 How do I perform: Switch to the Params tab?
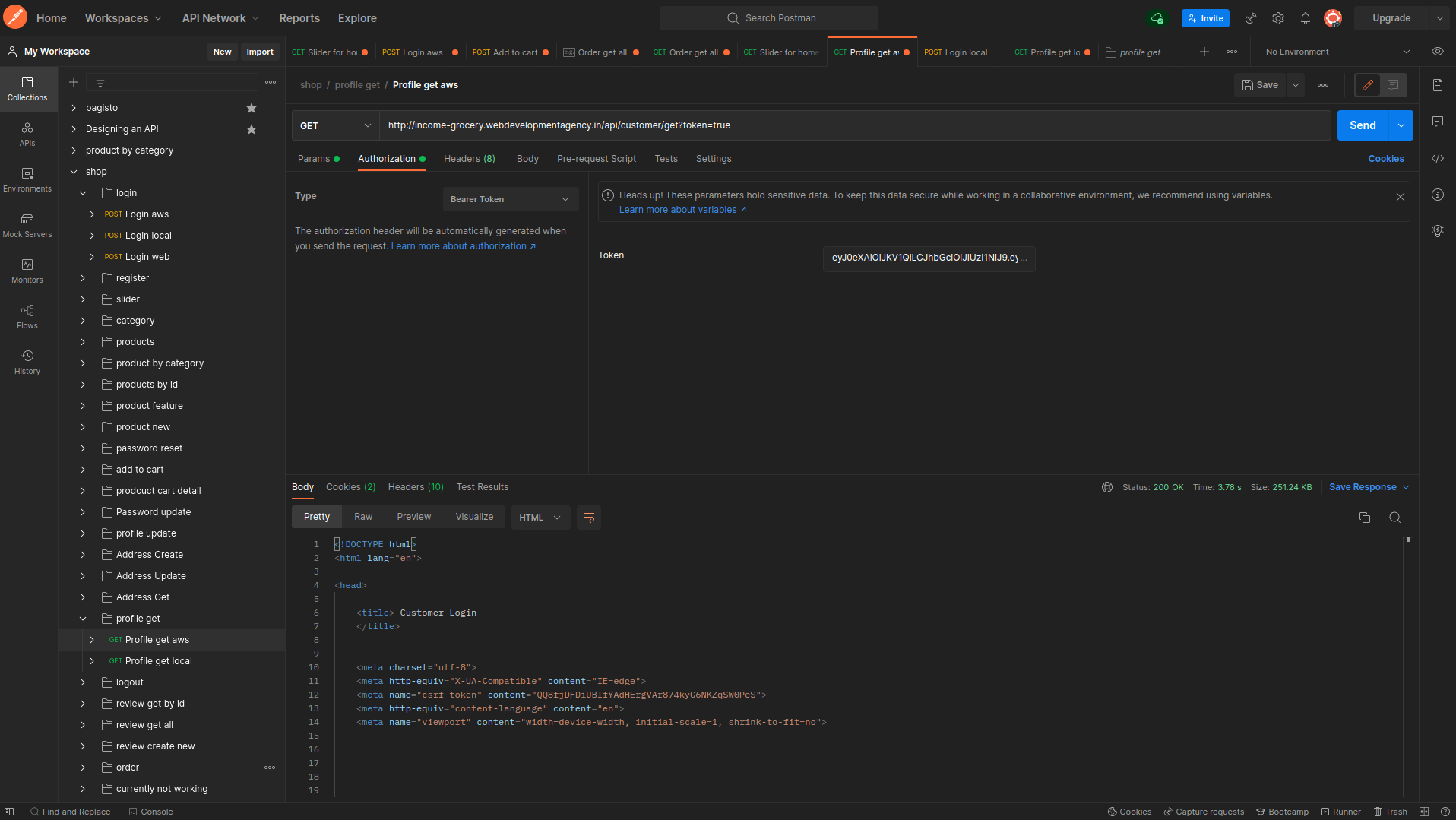coord(318,159)
